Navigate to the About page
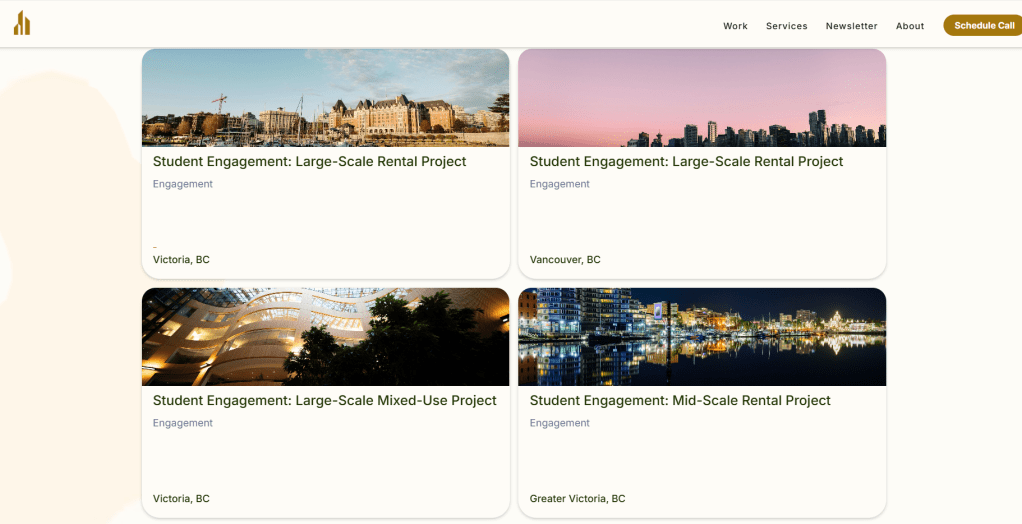The width and height of the screenshot is (1022, 524). coord(909,26)
